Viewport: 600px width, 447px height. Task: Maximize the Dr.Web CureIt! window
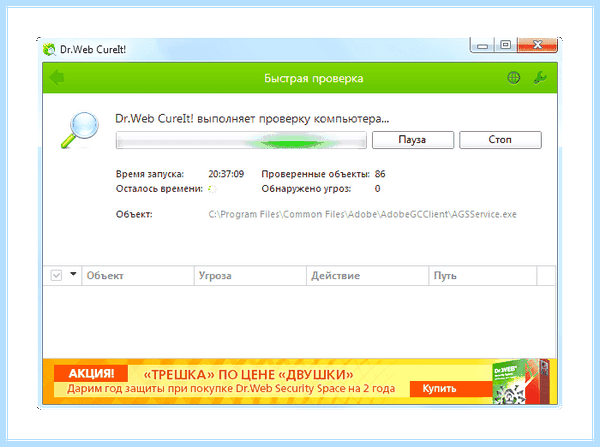coord(505,45)
